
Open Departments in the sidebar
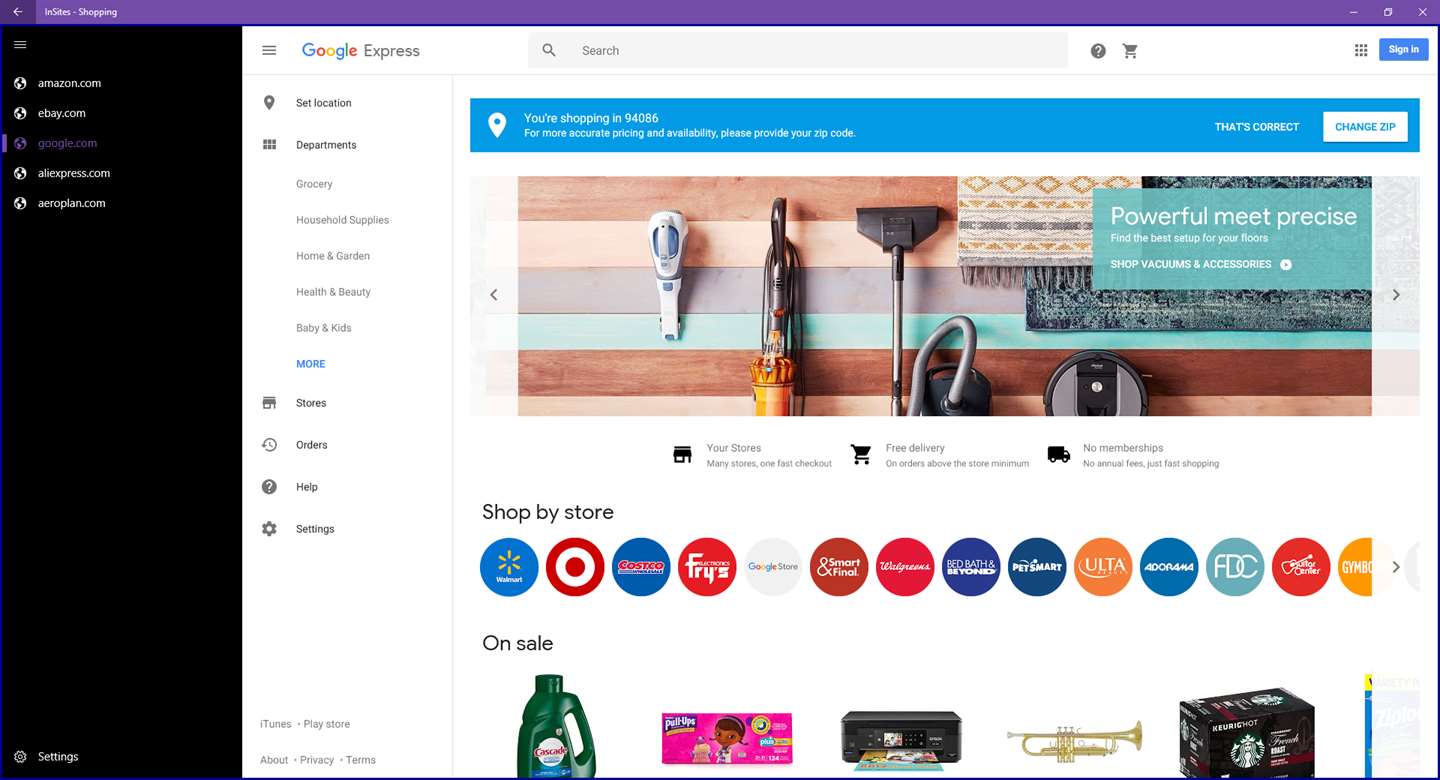326,145
